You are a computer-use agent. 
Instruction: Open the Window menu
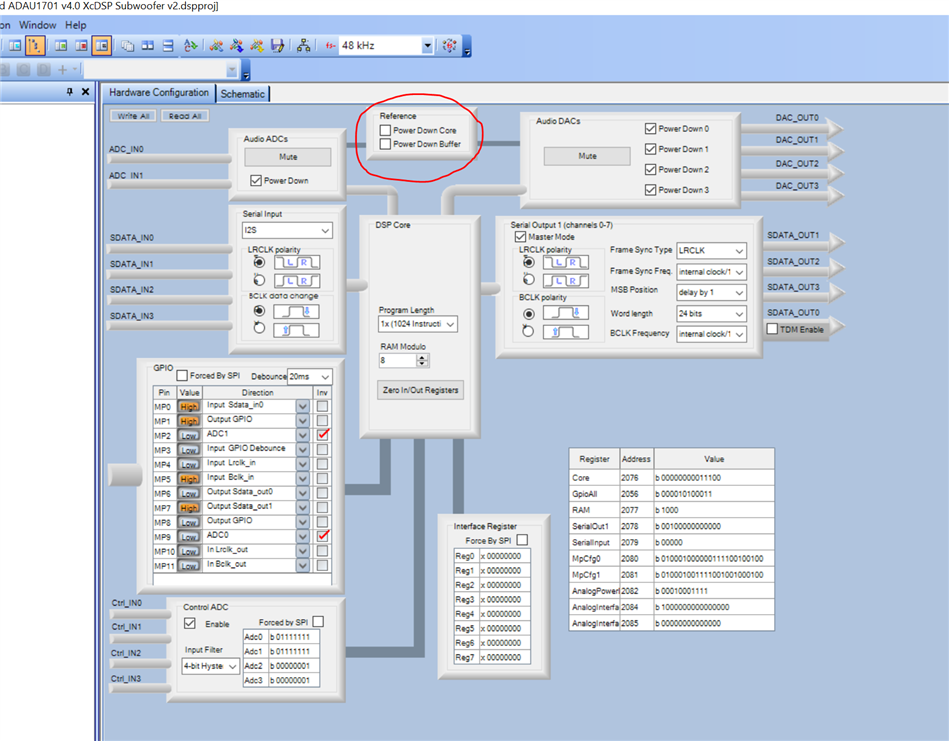pos(38,25)
